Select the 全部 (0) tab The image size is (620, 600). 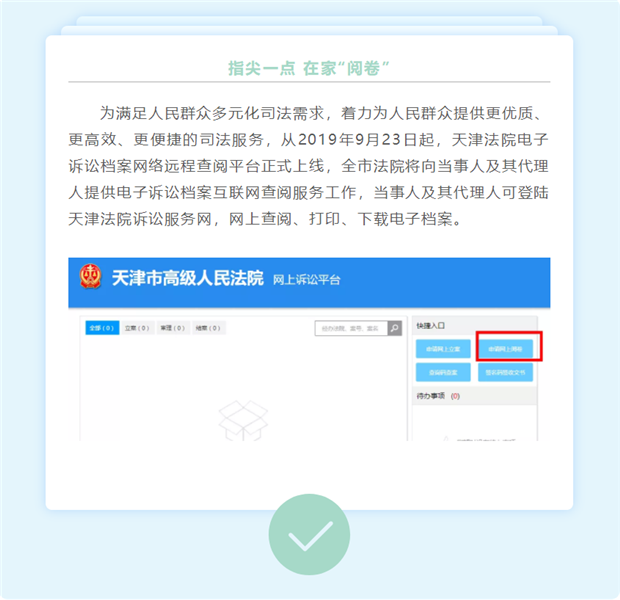[x=102, y=328]
